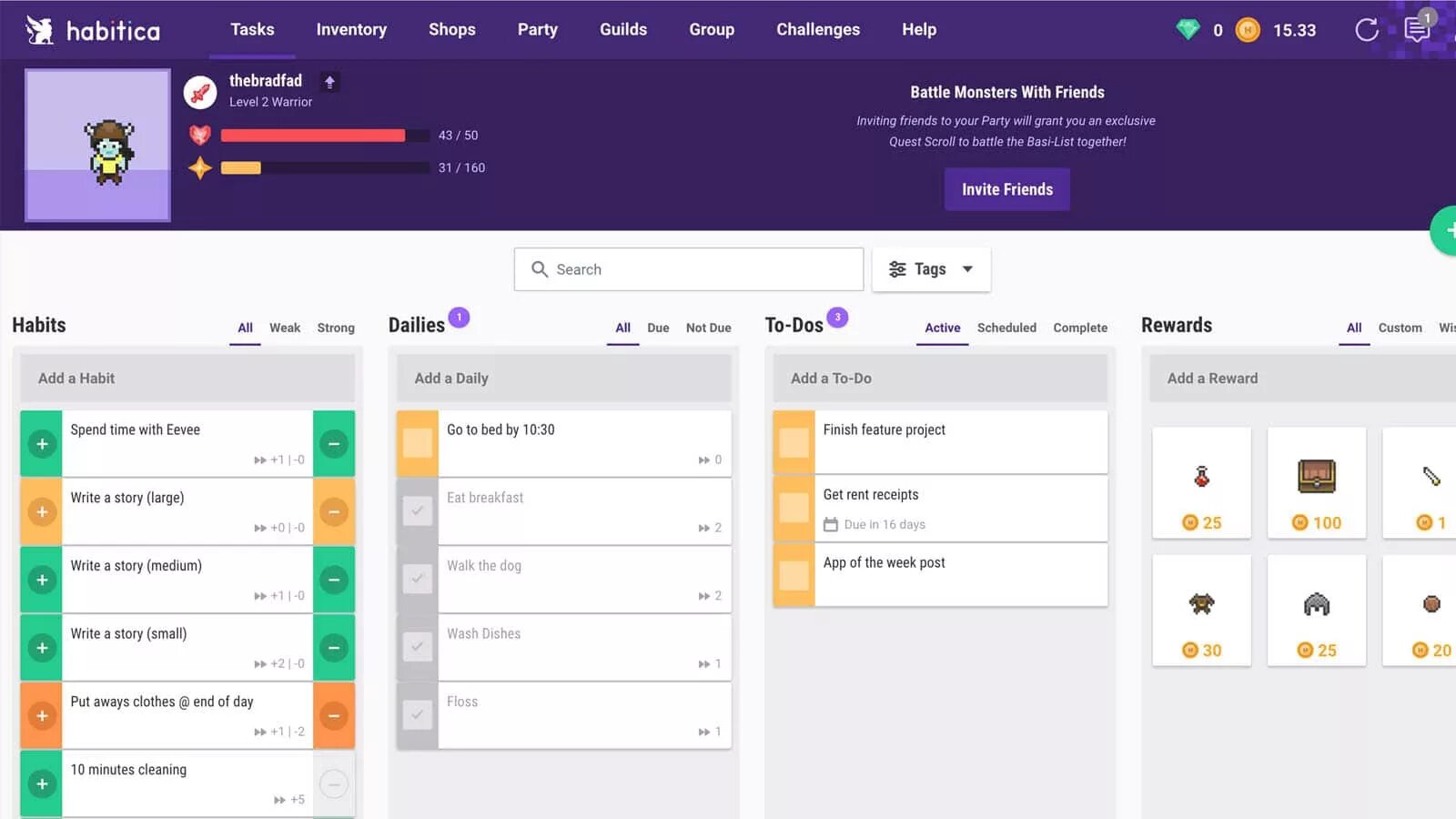Click the Add a To-Do field

coord(940,379)
